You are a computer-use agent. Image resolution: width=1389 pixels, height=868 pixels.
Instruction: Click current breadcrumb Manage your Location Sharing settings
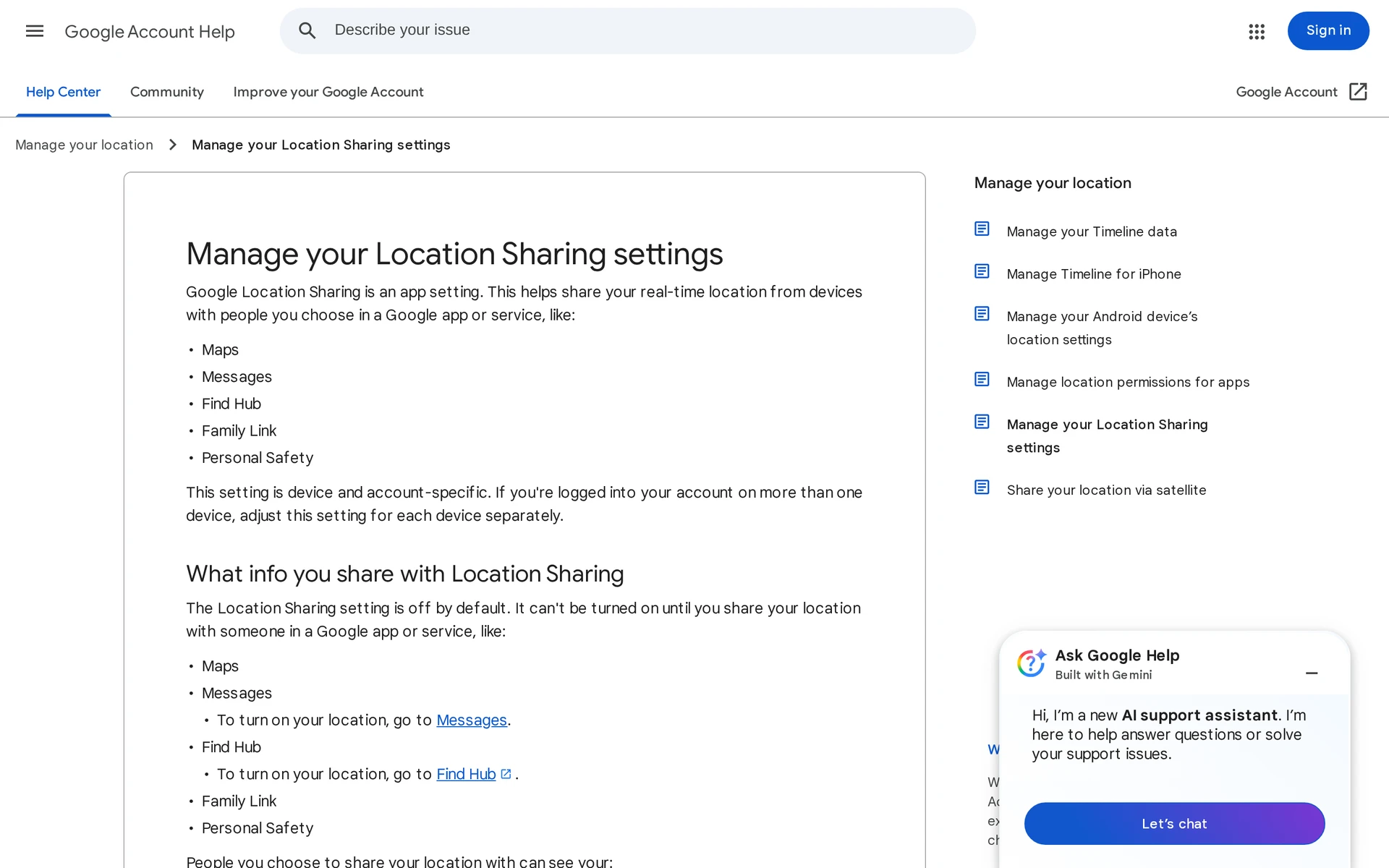point(321,145)
